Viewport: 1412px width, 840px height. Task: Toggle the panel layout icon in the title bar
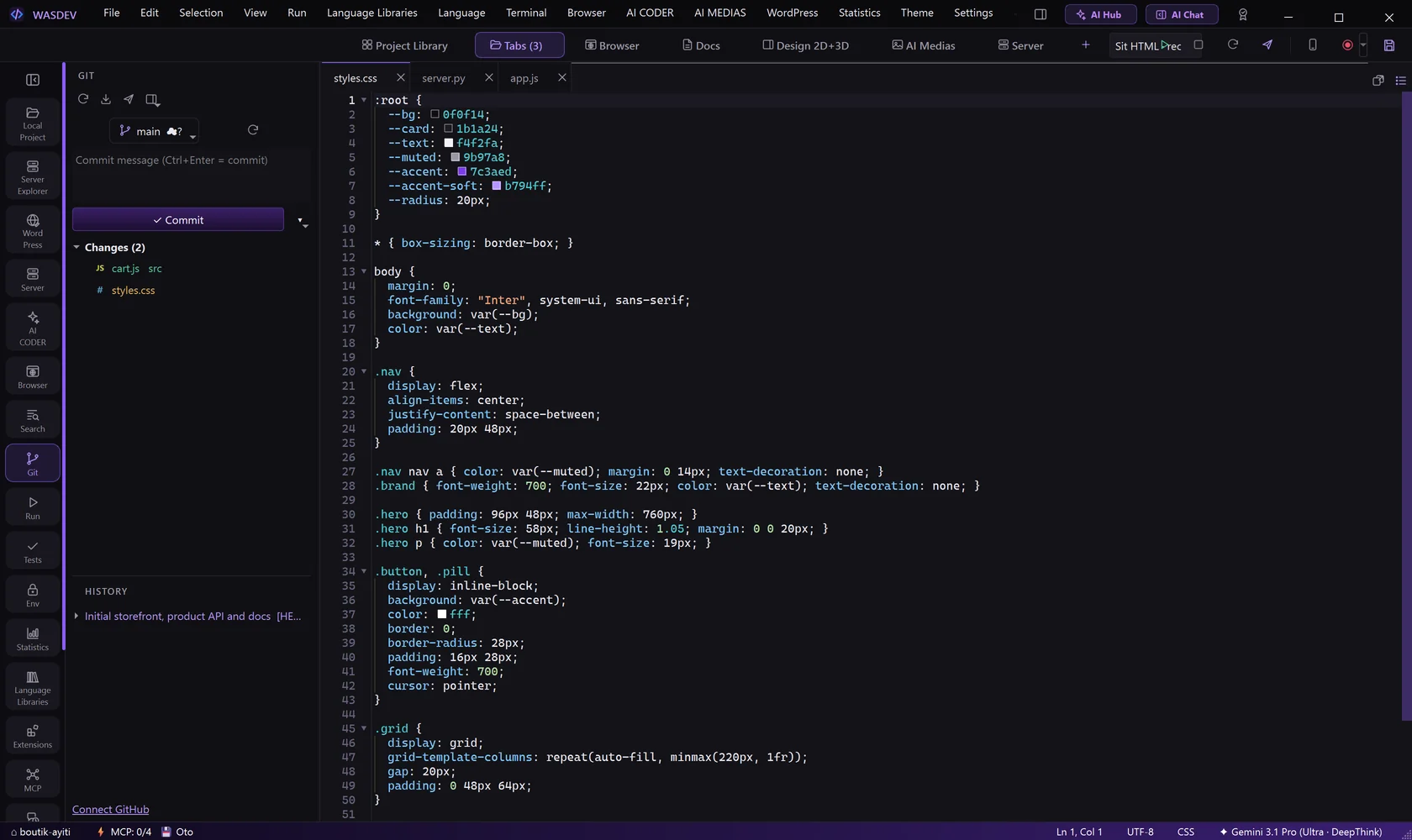coord(1041,14)
